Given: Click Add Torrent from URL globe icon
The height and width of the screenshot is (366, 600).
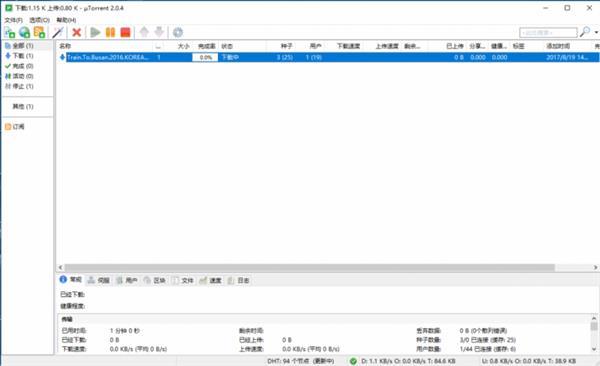Looking at the screenshot, I should [24, 33].
